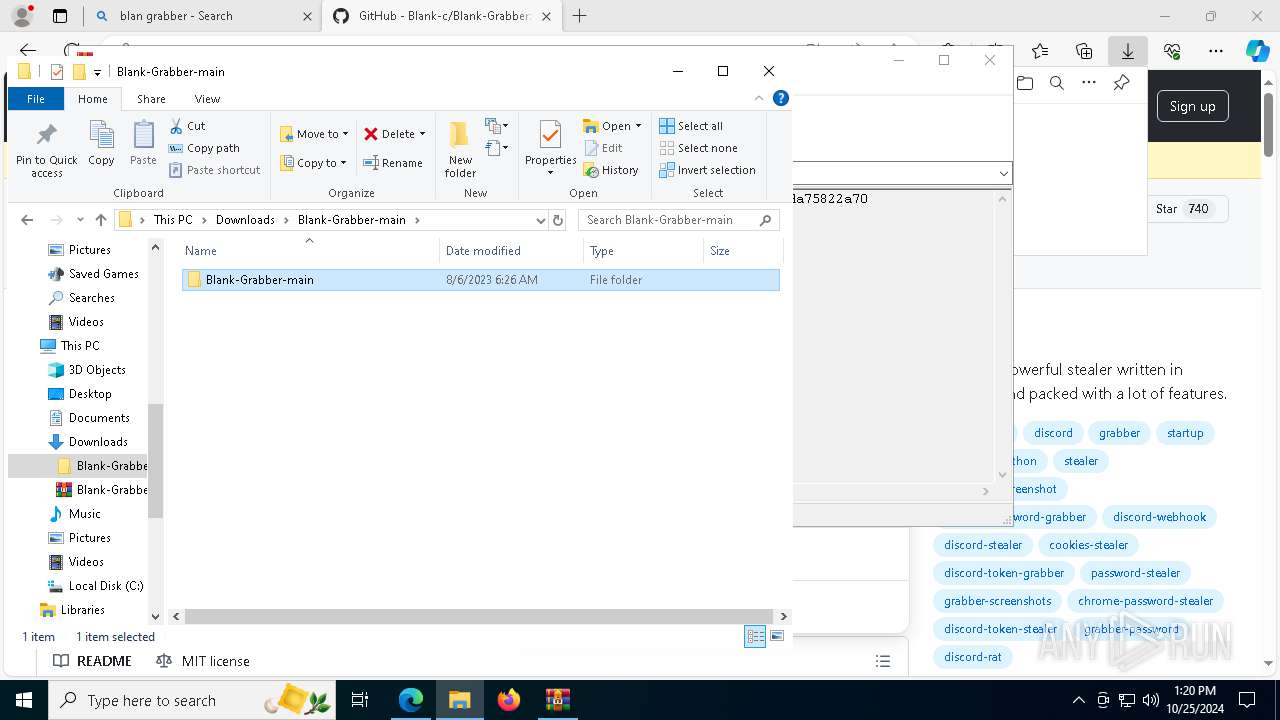1280x720 pixels.
Task: Click Select all
Action: click(x=691, y=126)
